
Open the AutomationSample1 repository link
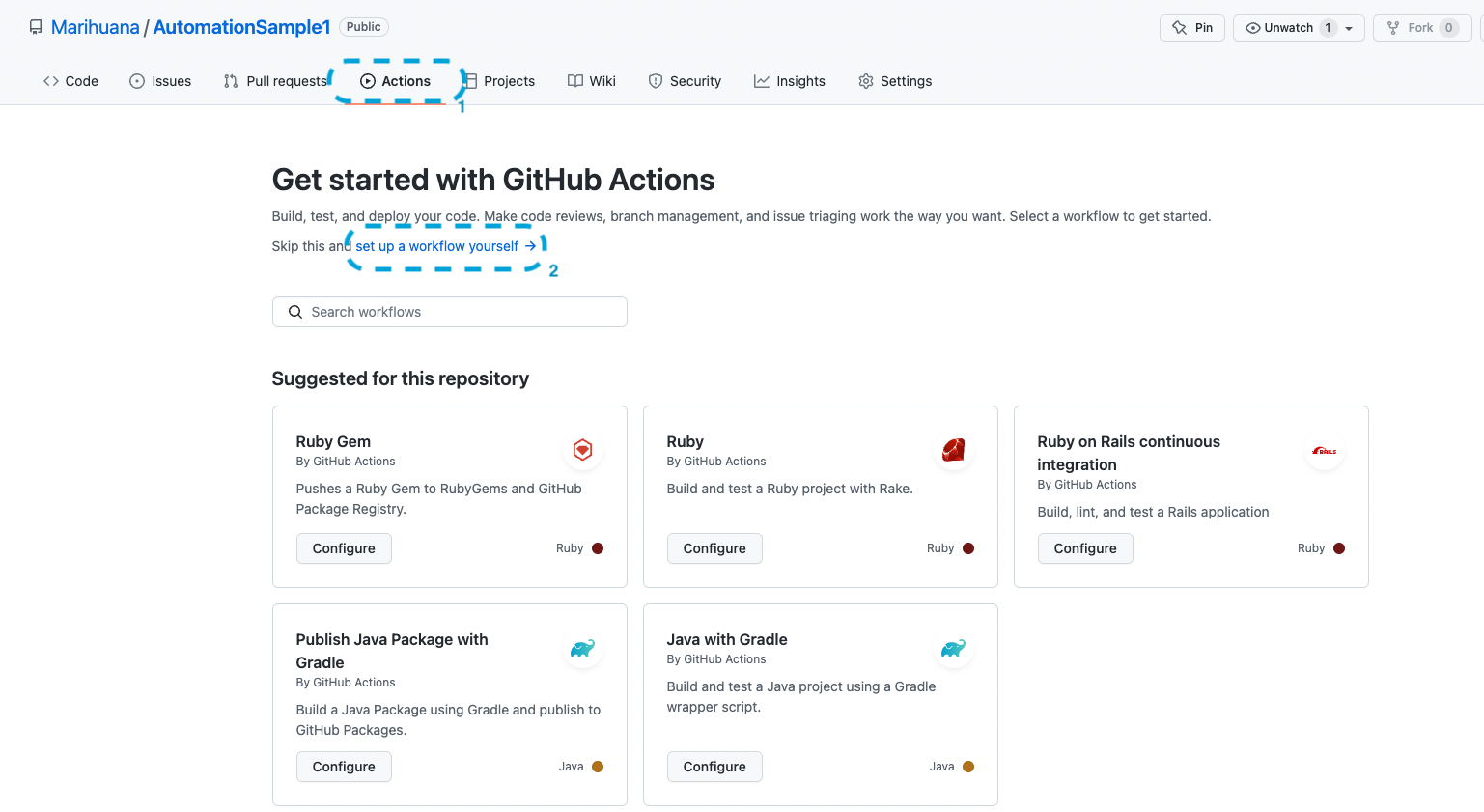pos(242,27)
